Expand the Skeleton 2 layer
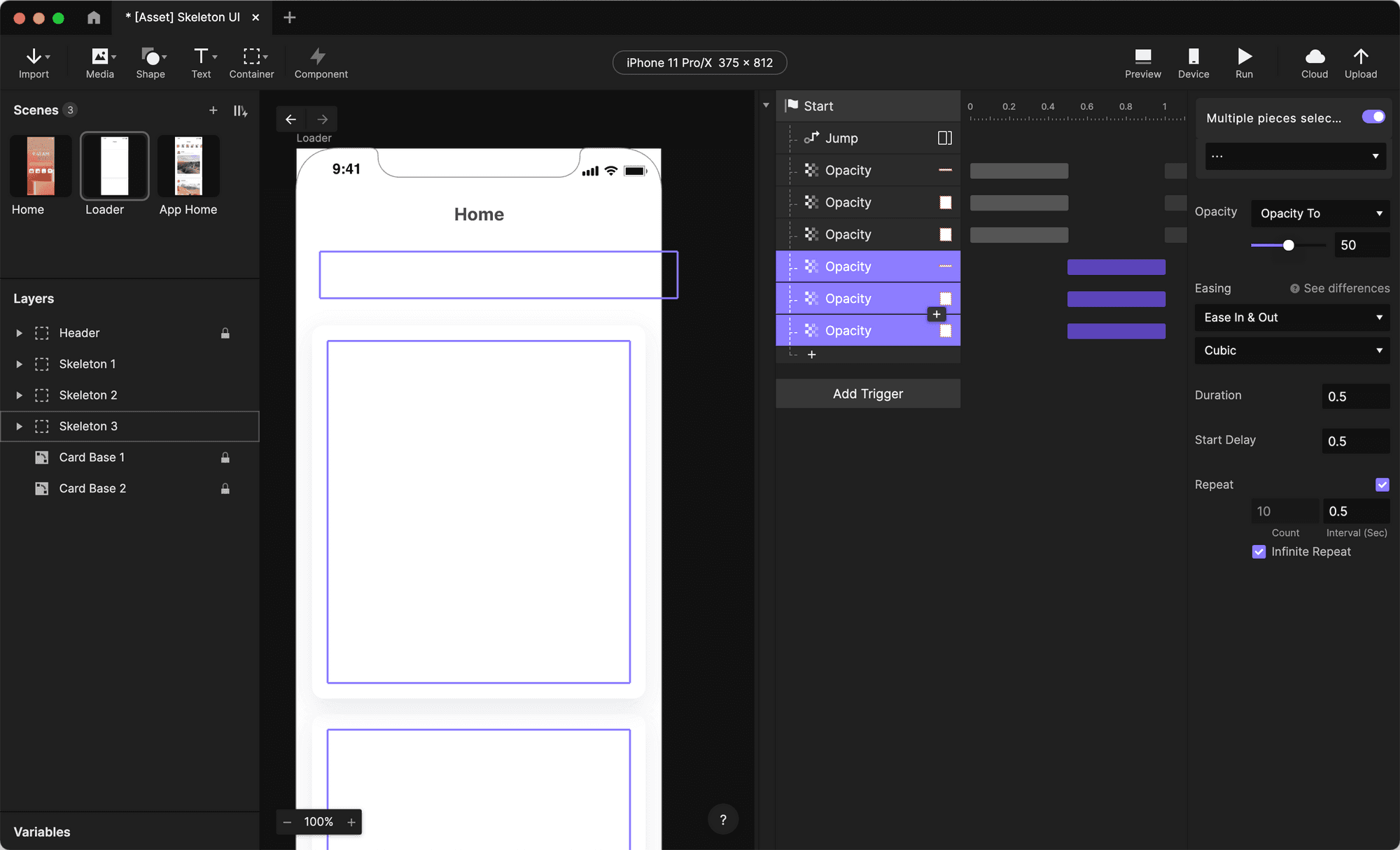The image size is (1400, 850). pyautogui.click(x=19, y=395)
